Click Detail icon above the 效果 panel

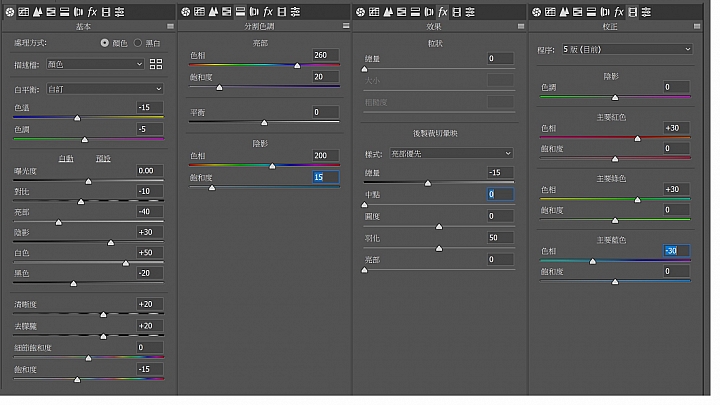[x=388, y=12]
